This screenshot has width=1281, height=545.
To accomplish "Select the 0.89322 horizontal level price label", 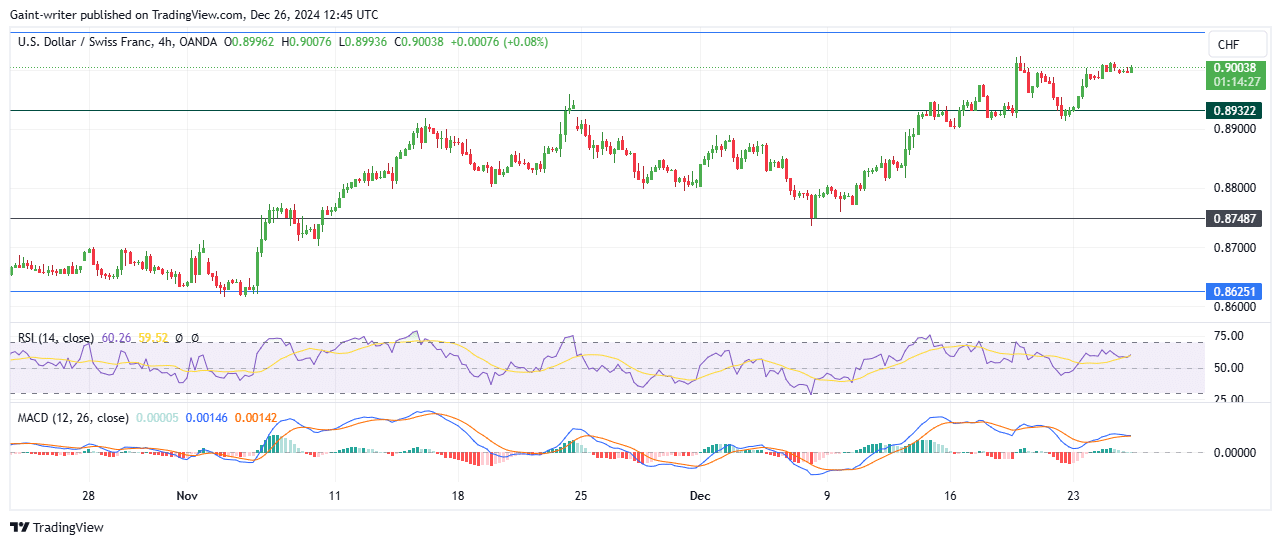I will coord(1232,110).
